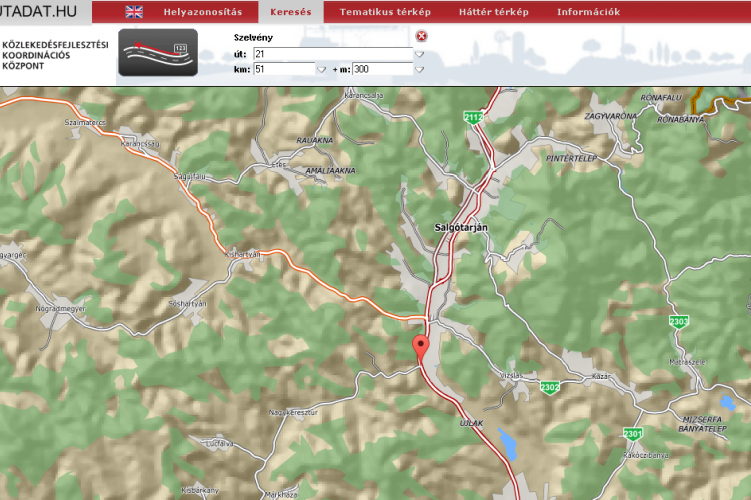Open the Információk menu item

pyautogui.click(x=588, y=12)
